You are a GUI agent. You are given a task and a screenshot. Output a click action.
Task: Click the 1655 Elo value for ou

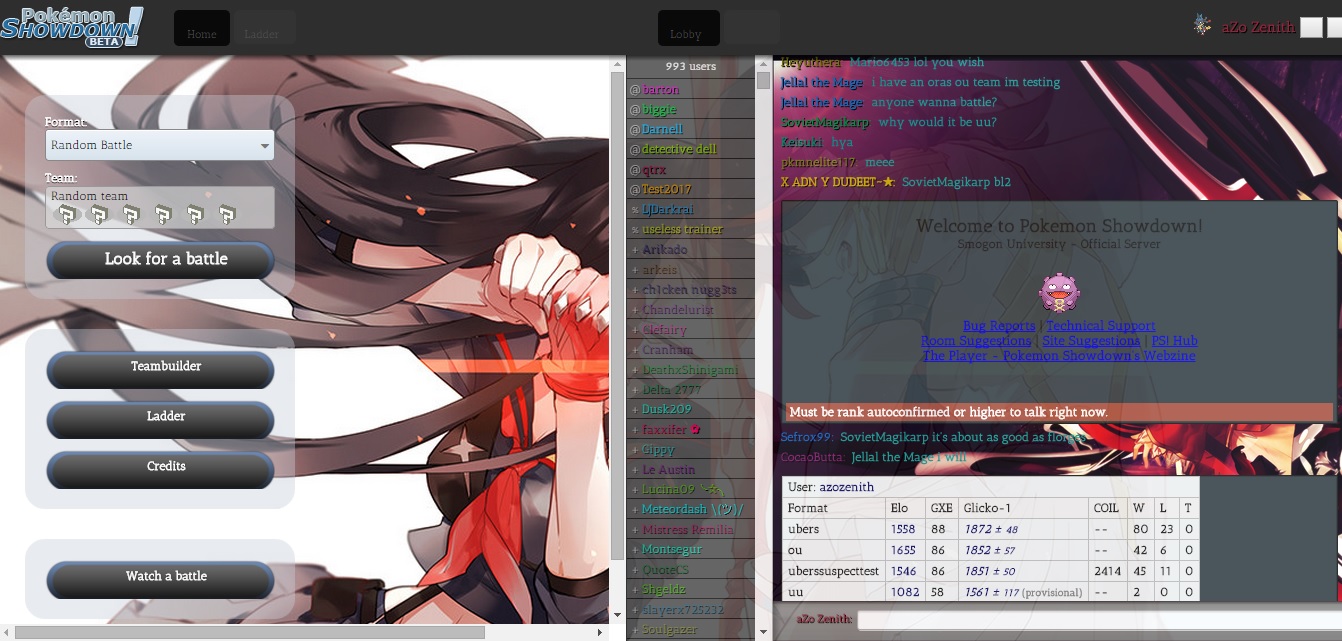[903, 550]
